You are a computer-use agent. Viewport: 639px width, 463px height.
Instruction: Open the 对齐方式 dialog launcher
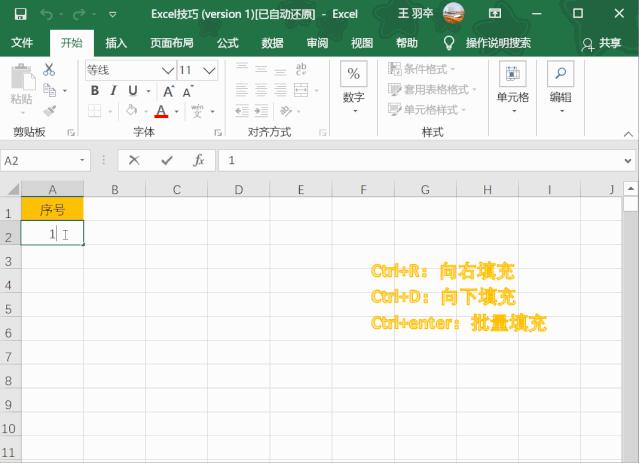[323, 132]
